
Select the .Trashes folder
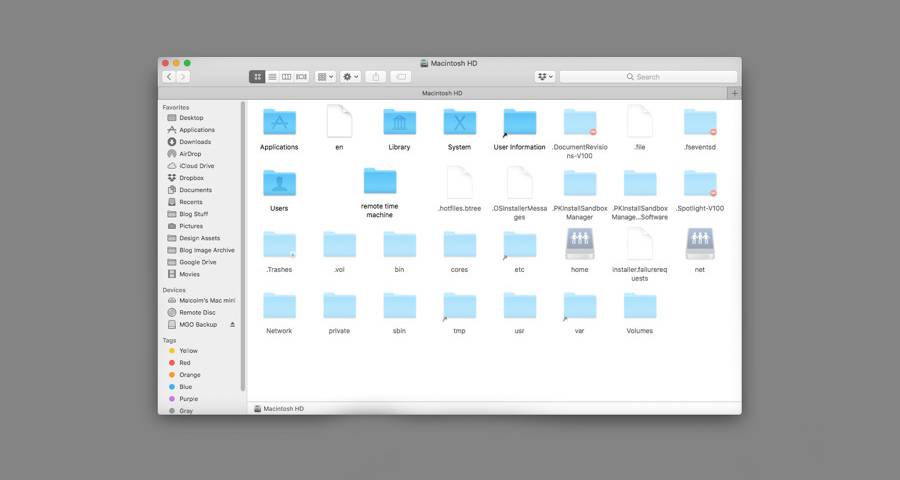coord(280,244)
